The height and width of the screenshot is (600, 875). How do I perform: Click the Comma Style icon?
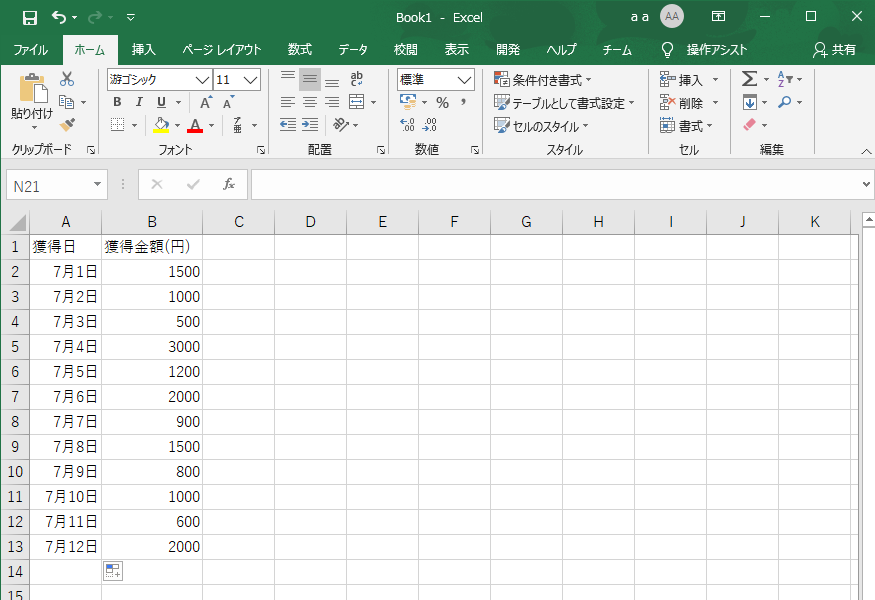pos(463,102)
